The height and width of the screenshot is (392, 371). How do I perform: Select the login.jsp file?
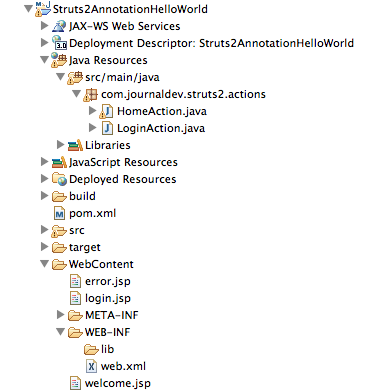(x=100, y=298)
